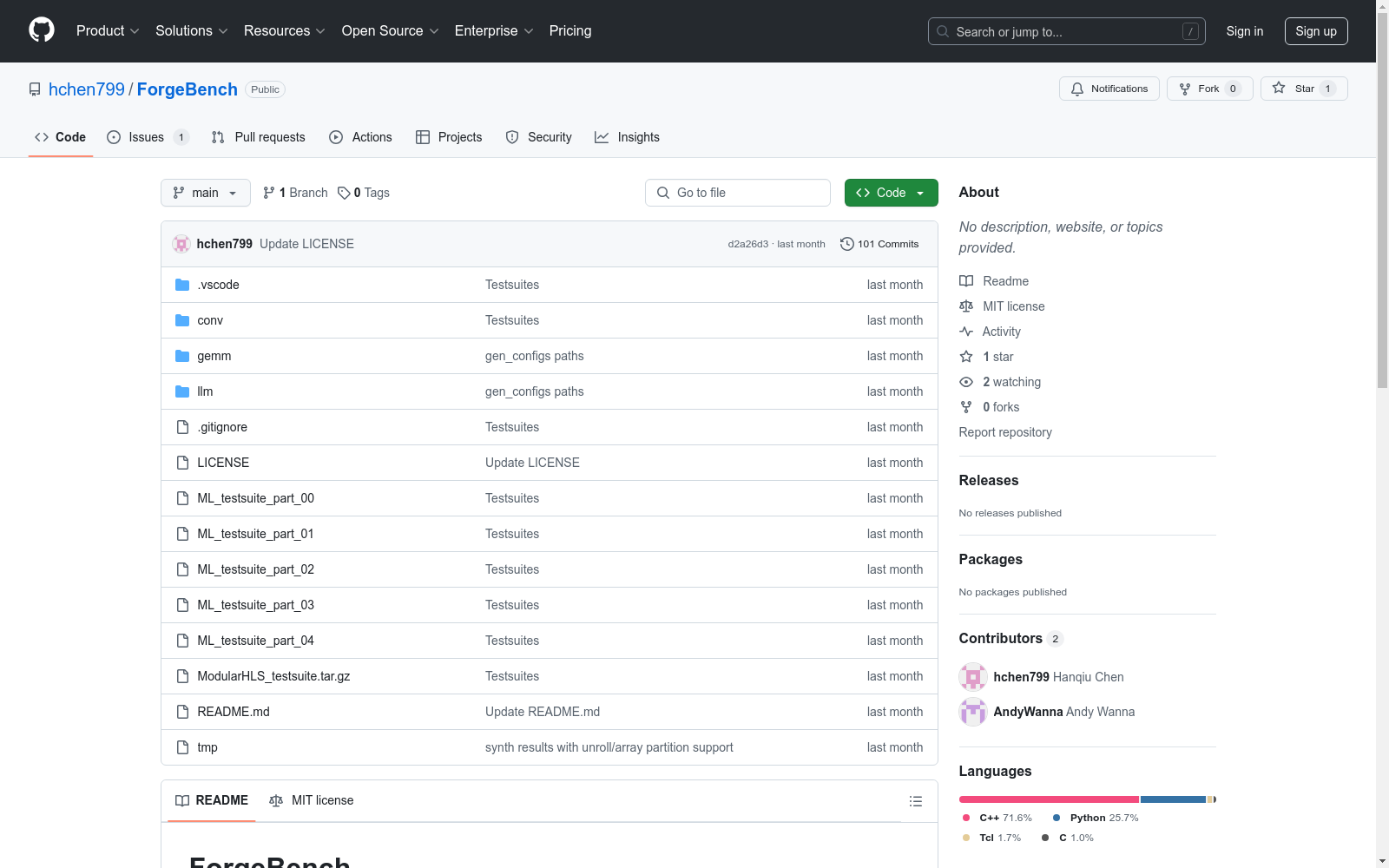The image size is (1389, 868).
Task: Expand the Enterprise menu
Action: (494, 31)
